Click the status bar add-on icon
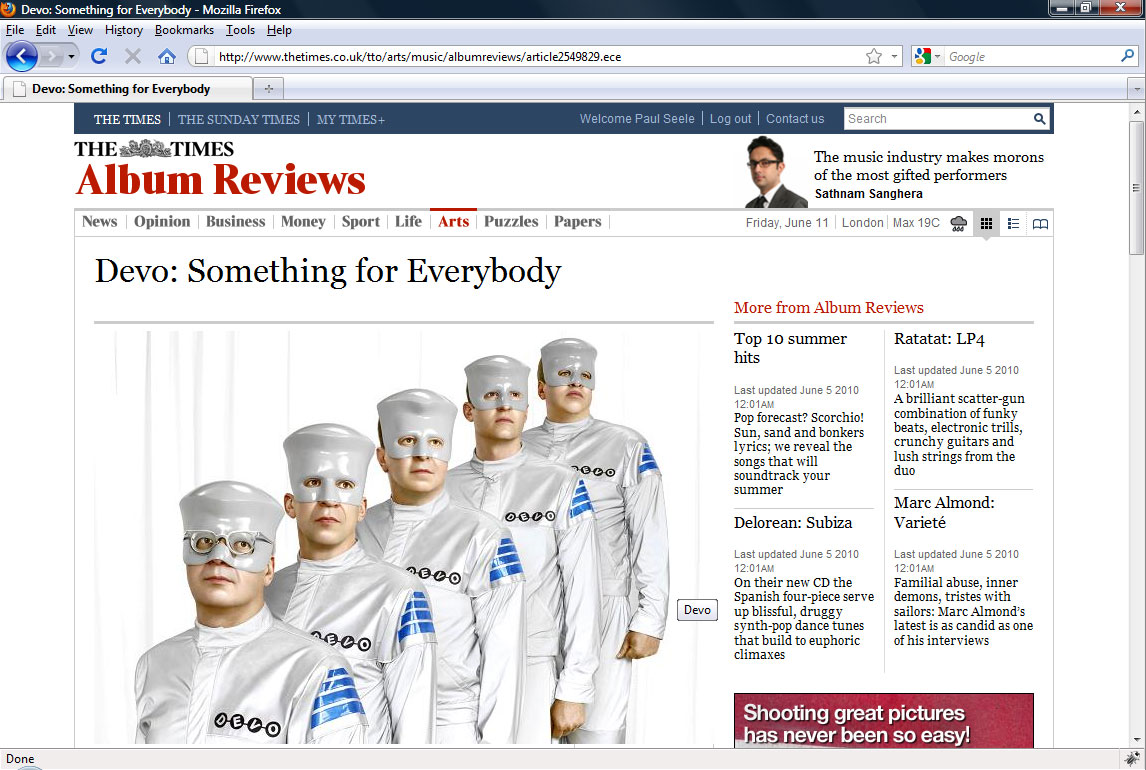The height and width of the screenshot is (770, 1146). pyautogui.click(x=1133, y=758)
